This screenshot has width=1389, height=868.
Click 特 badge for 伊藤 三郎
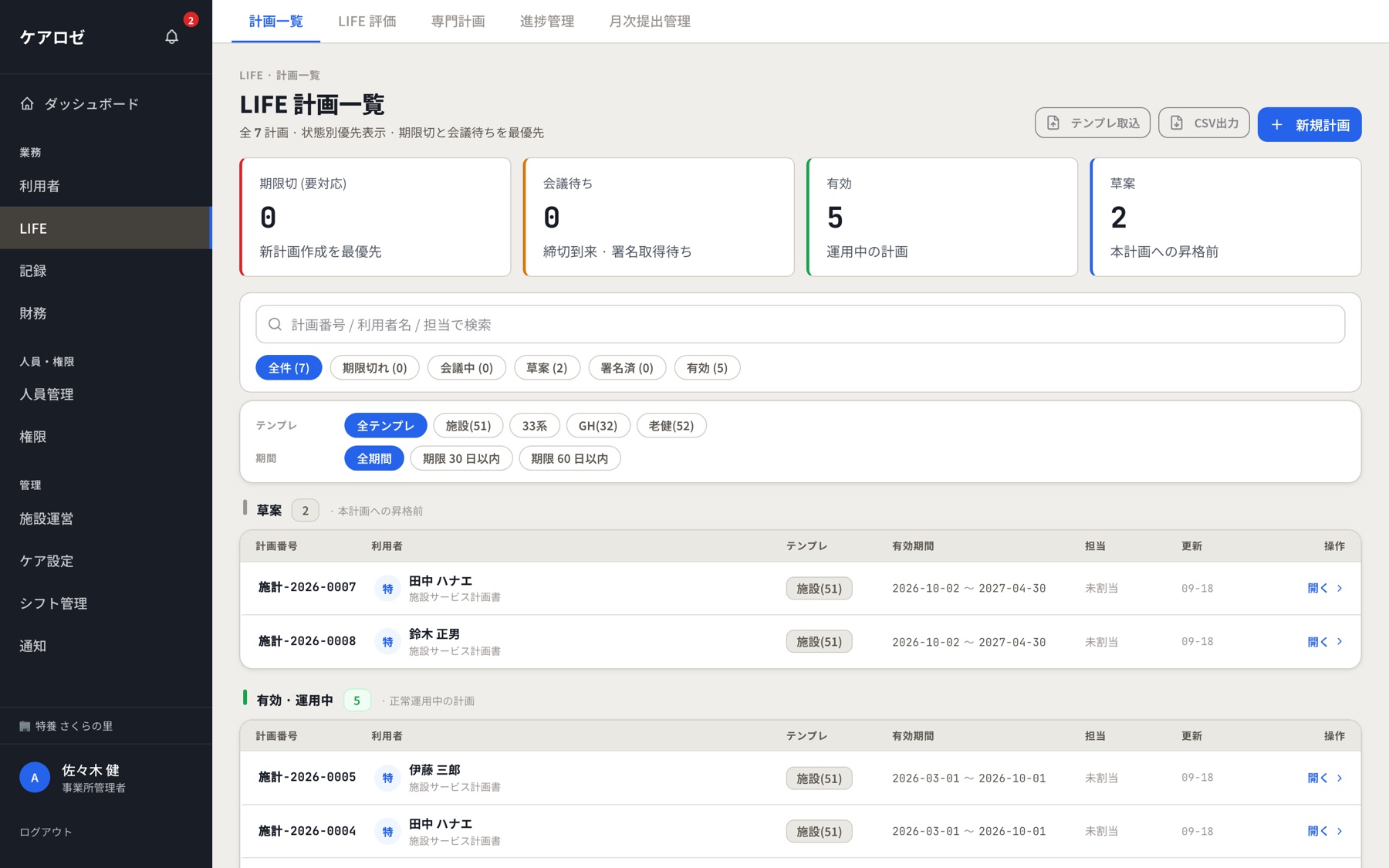point(387,778)
